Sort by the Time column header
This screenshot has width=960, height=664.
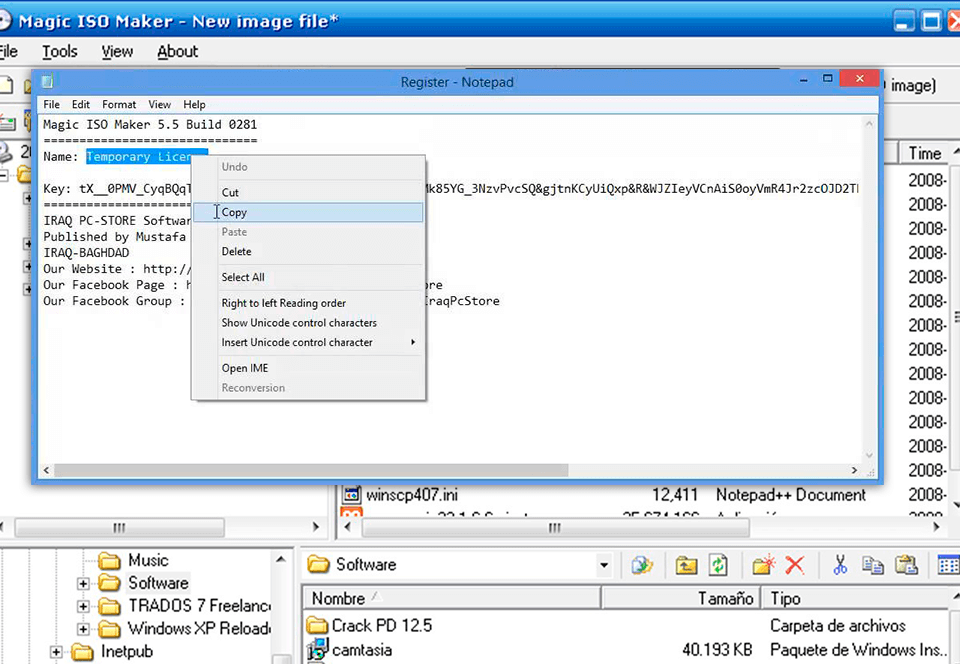tap(924, 153)
